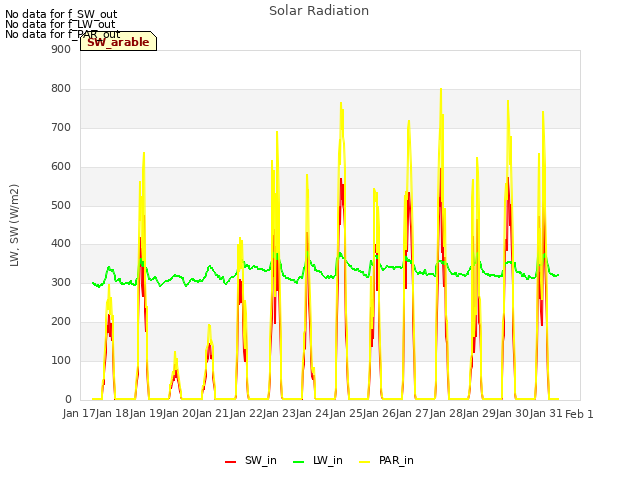
Task: Click the Jan 21 x-axis tick label
Action: click(x=213, y=414)
